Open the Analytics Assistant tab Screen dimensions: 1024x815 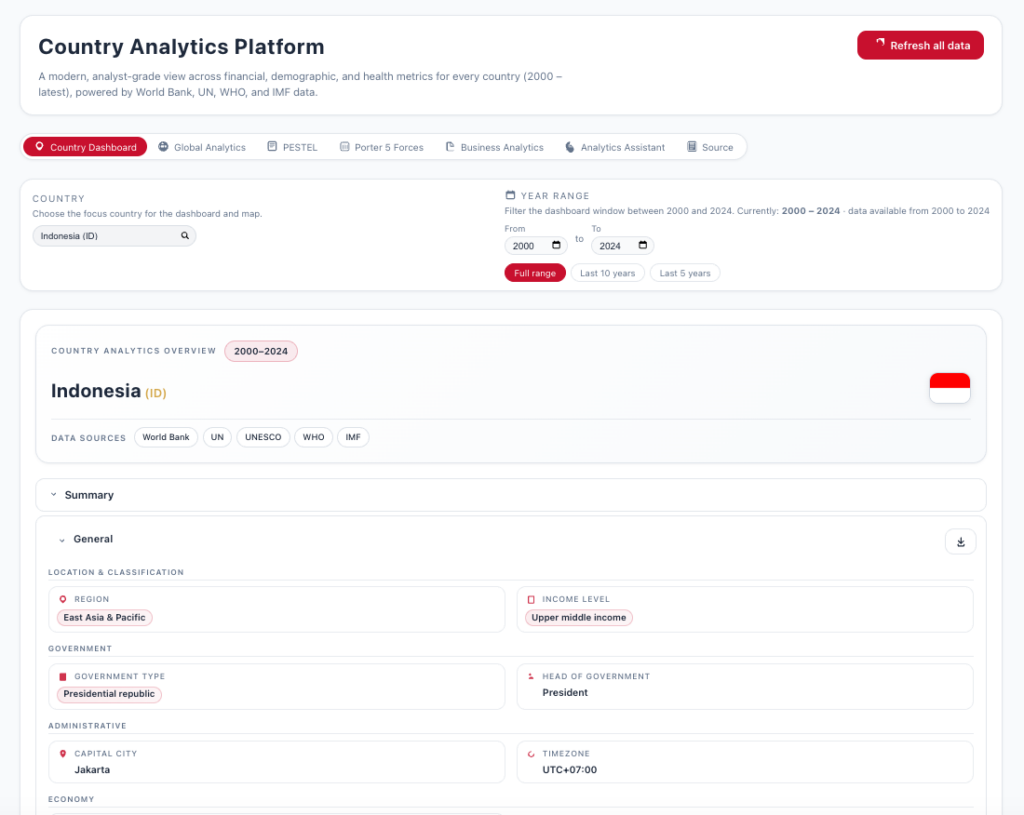[x=614, y=147]
